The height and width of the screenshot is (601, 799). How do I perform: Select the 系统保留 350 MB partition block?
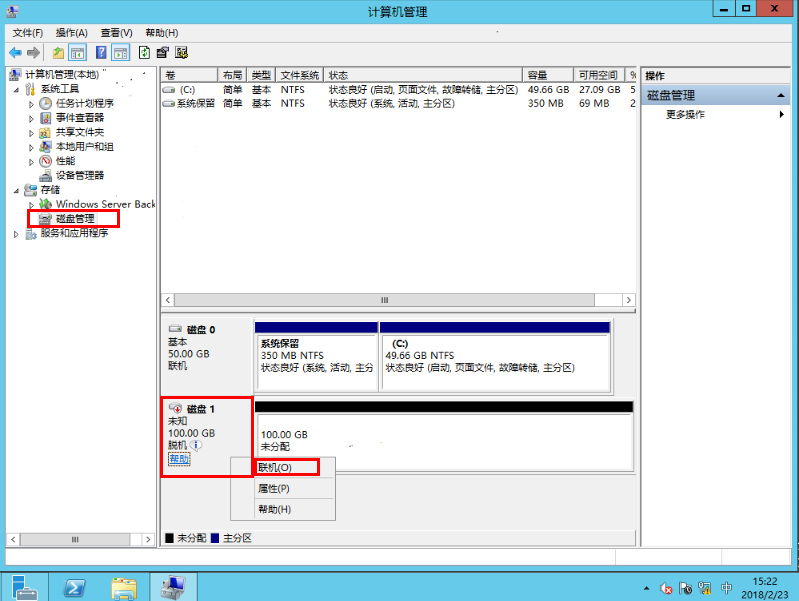[x=316, y=356]
